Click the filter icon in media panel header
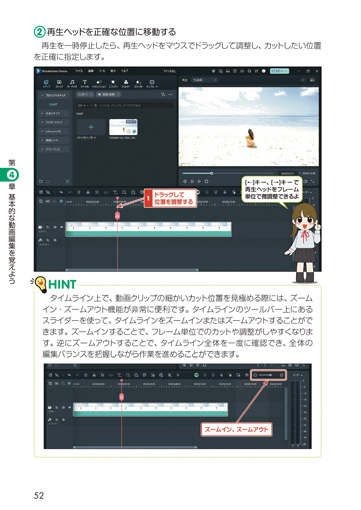 (x=163, y=95)
